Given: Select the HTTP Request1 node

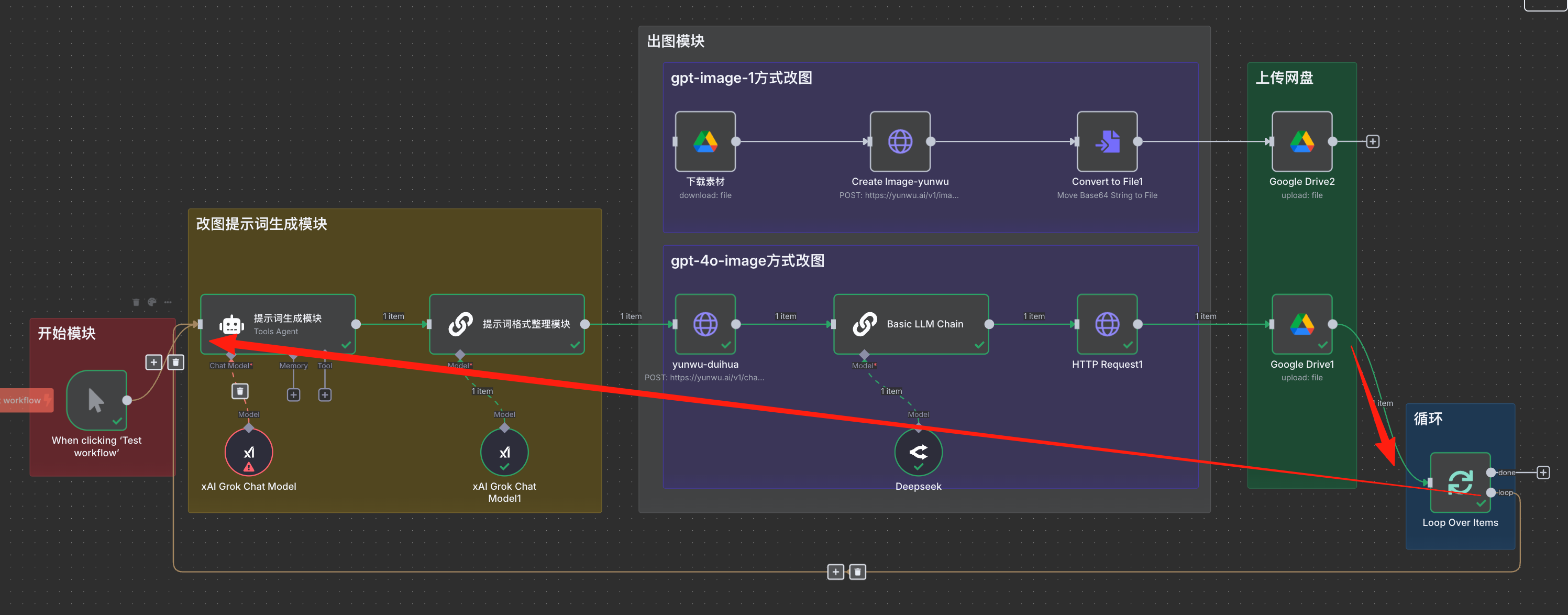Looking at the screenshot, I should [1107, 324].
